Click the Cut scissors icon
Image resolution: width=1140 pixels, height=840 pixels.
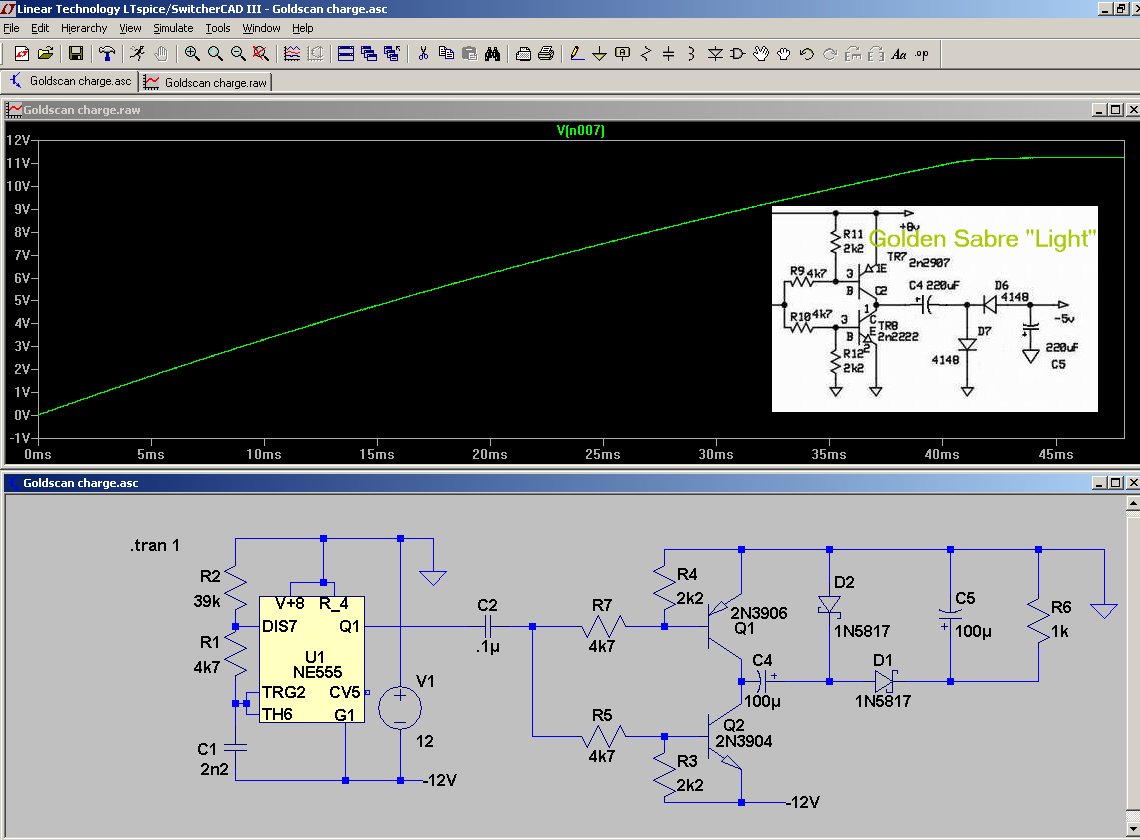pos(422,54)
